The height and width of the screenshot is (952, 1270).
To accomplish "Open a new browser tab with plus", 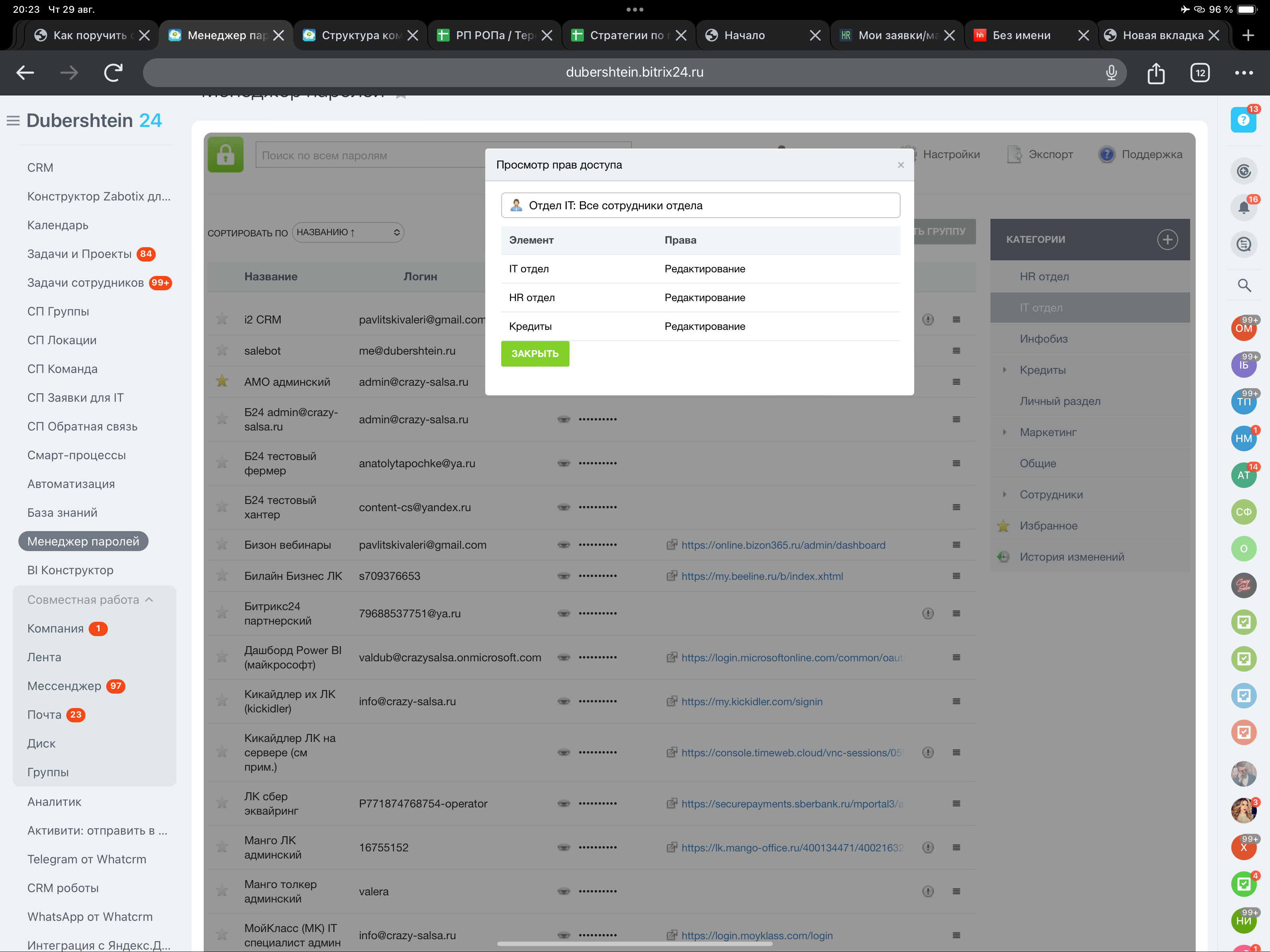I will (1248, 35).
